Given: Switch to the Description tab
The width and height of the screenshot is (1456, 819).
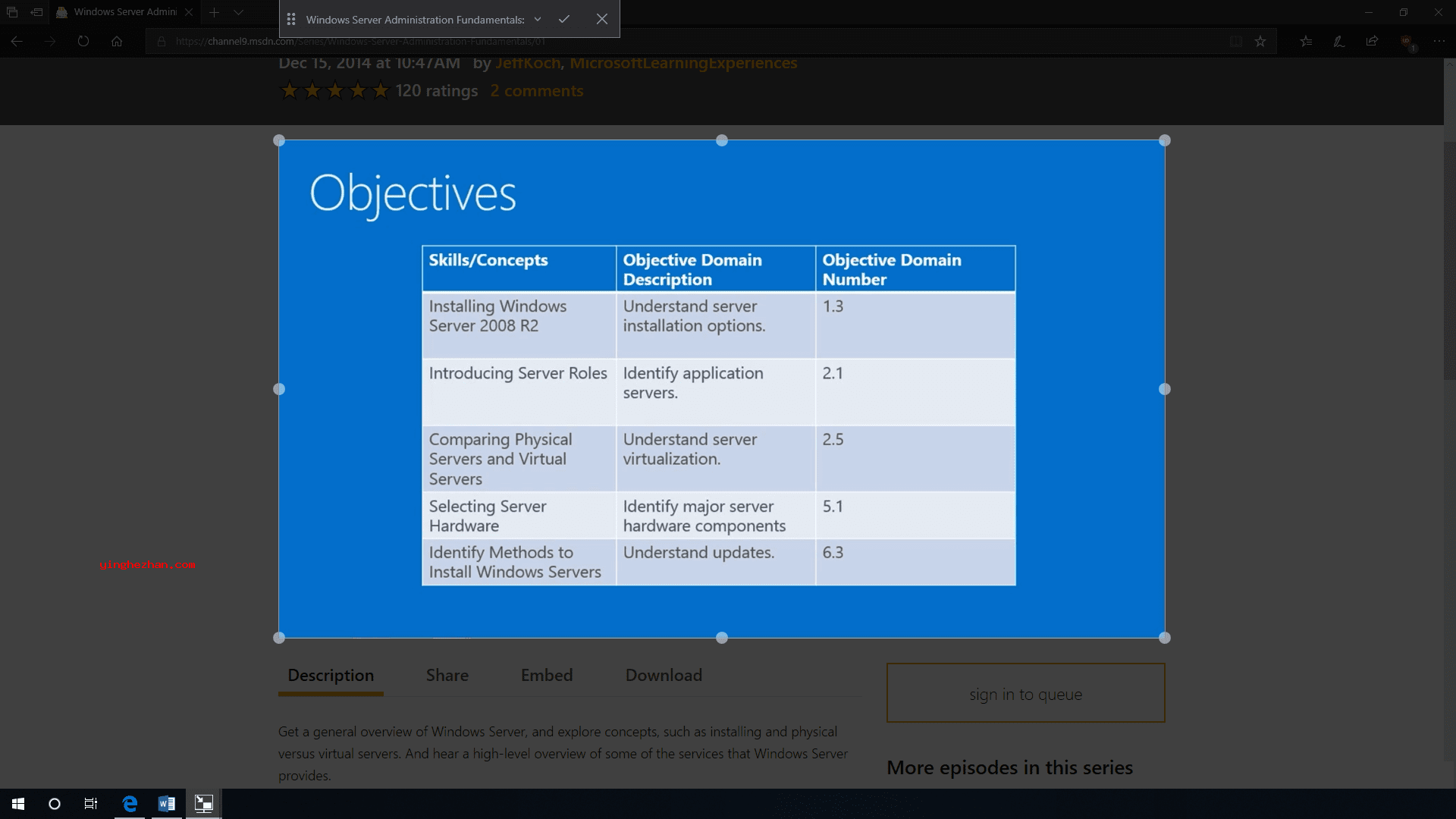Looking at the screenshot, I should (x=331, y=675).
